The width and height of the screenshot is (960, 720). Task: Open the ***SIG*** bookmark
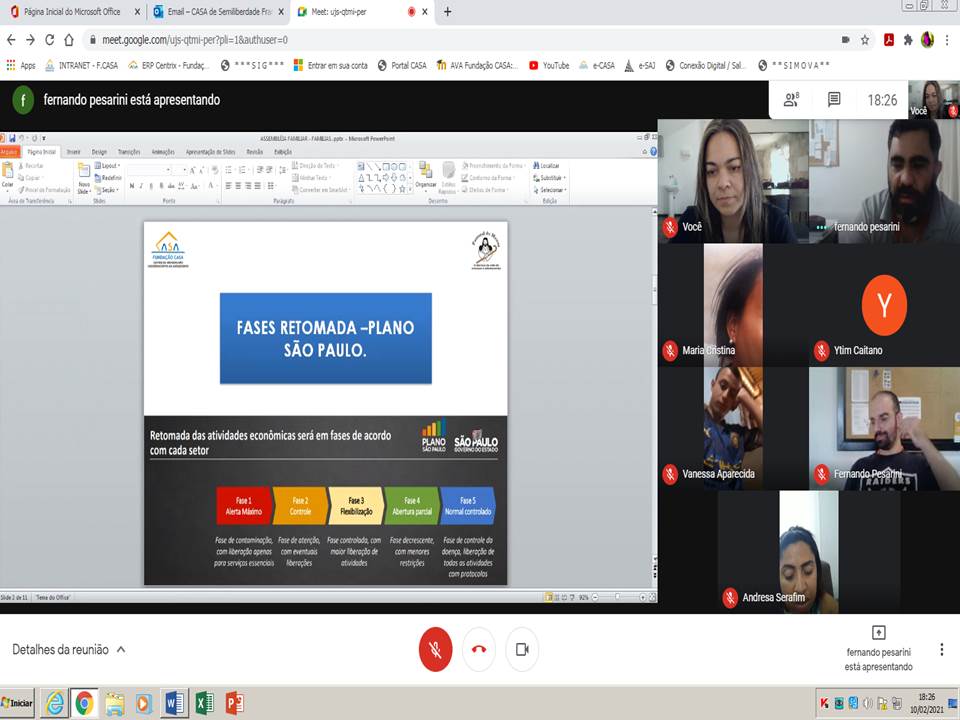click(252, 65)
